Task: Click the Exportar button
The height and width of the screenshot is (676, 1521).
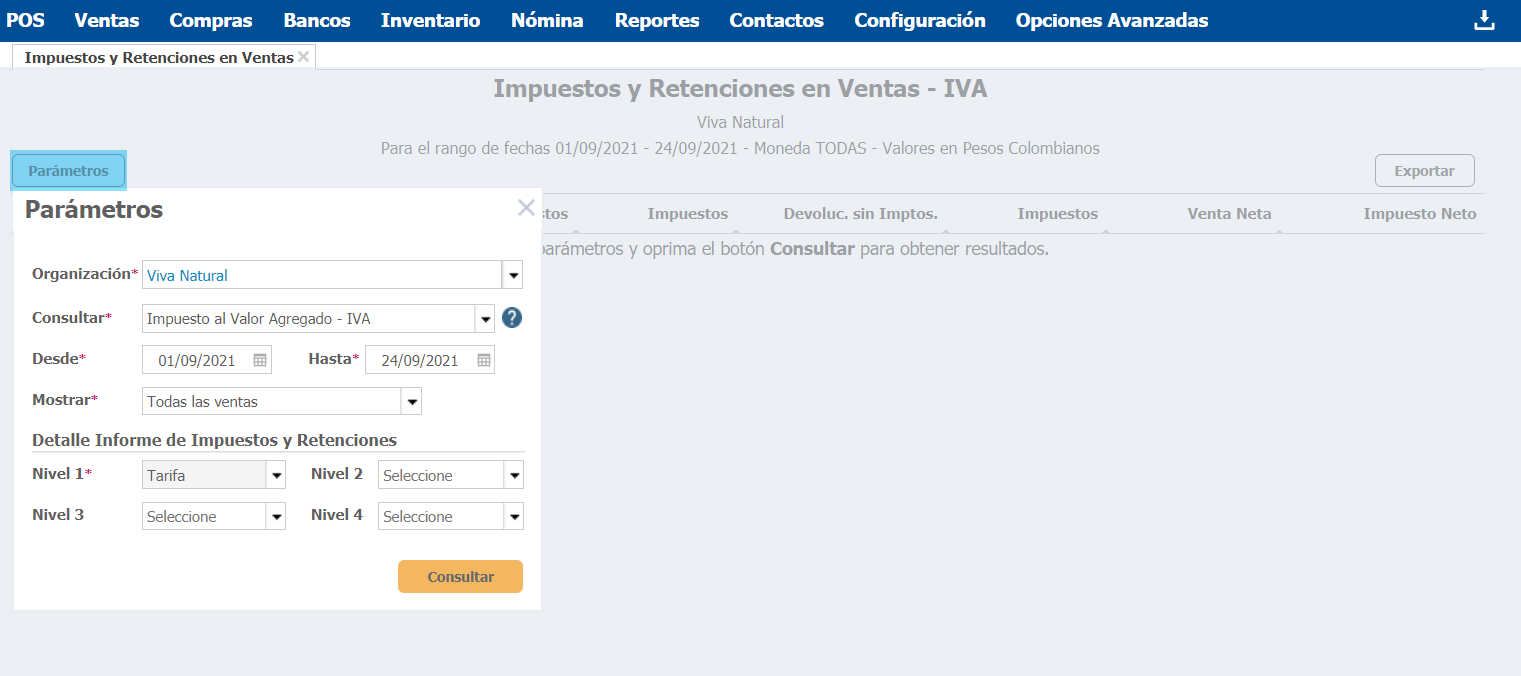Action: [1424, 171]
